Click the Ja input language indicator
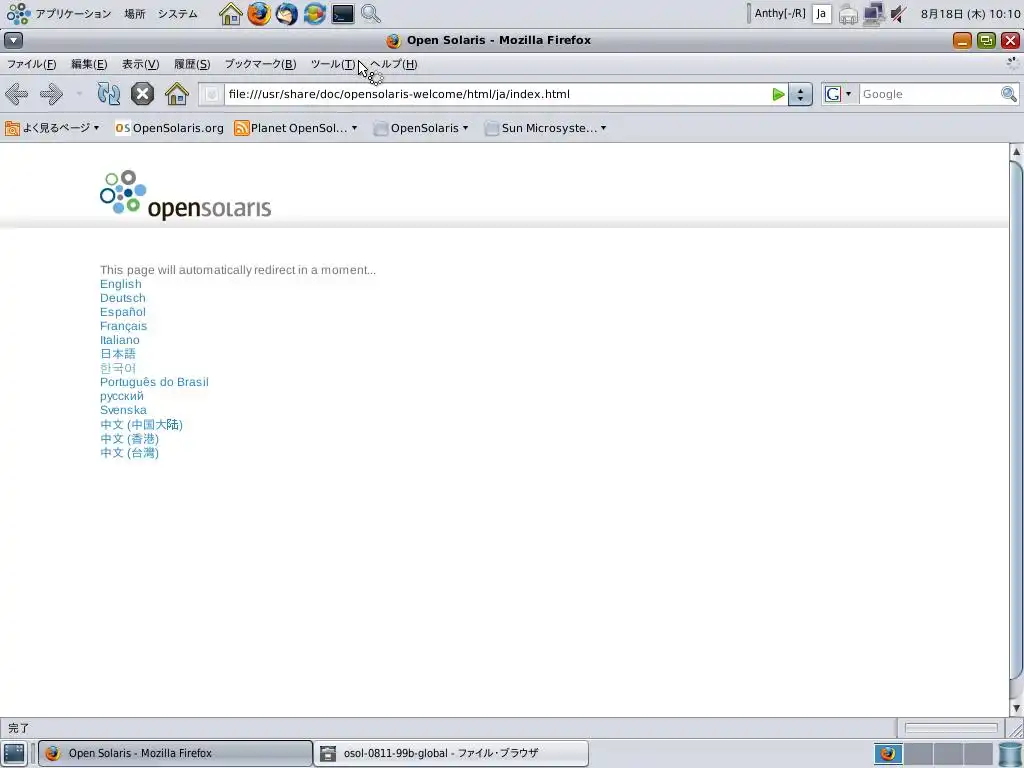1024x768 pixels. click(x=822, y=14)
